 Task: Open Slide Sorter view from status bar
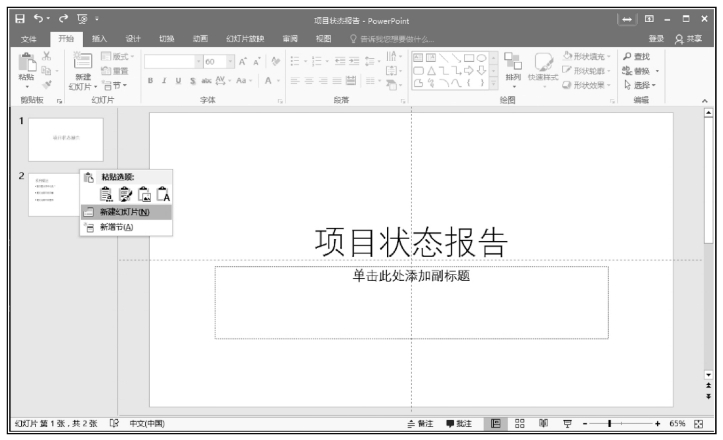tap(521, 424)
